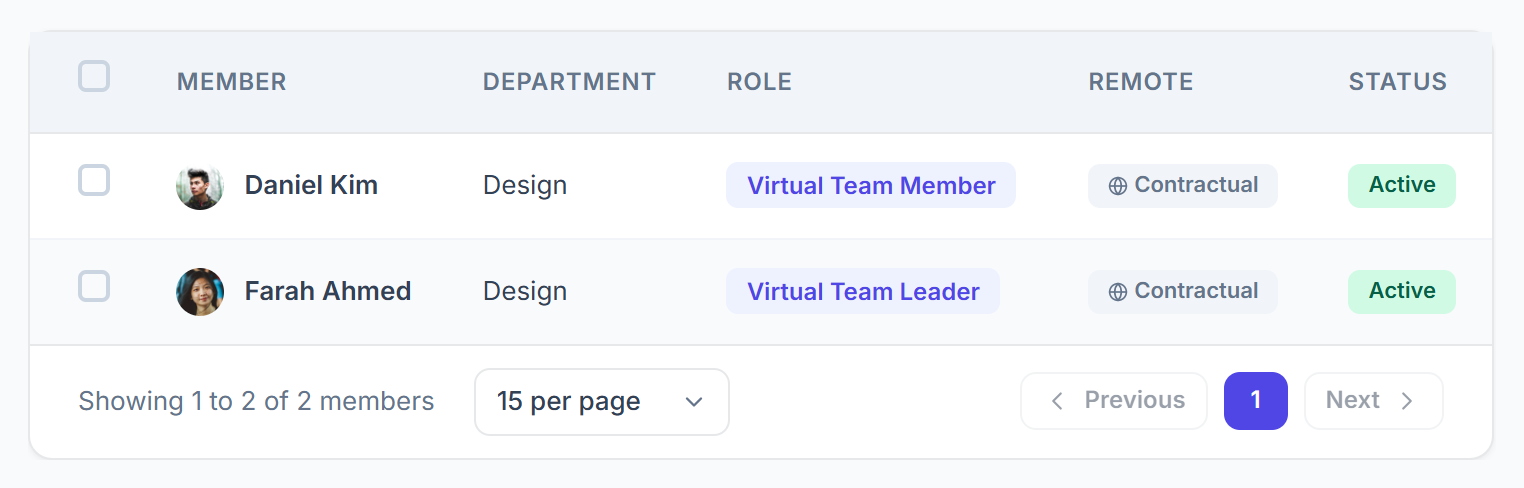The image size is (1524, 488).
Task: Click the globe icon in Daniel Kim's row
Action: point(1118,186)
